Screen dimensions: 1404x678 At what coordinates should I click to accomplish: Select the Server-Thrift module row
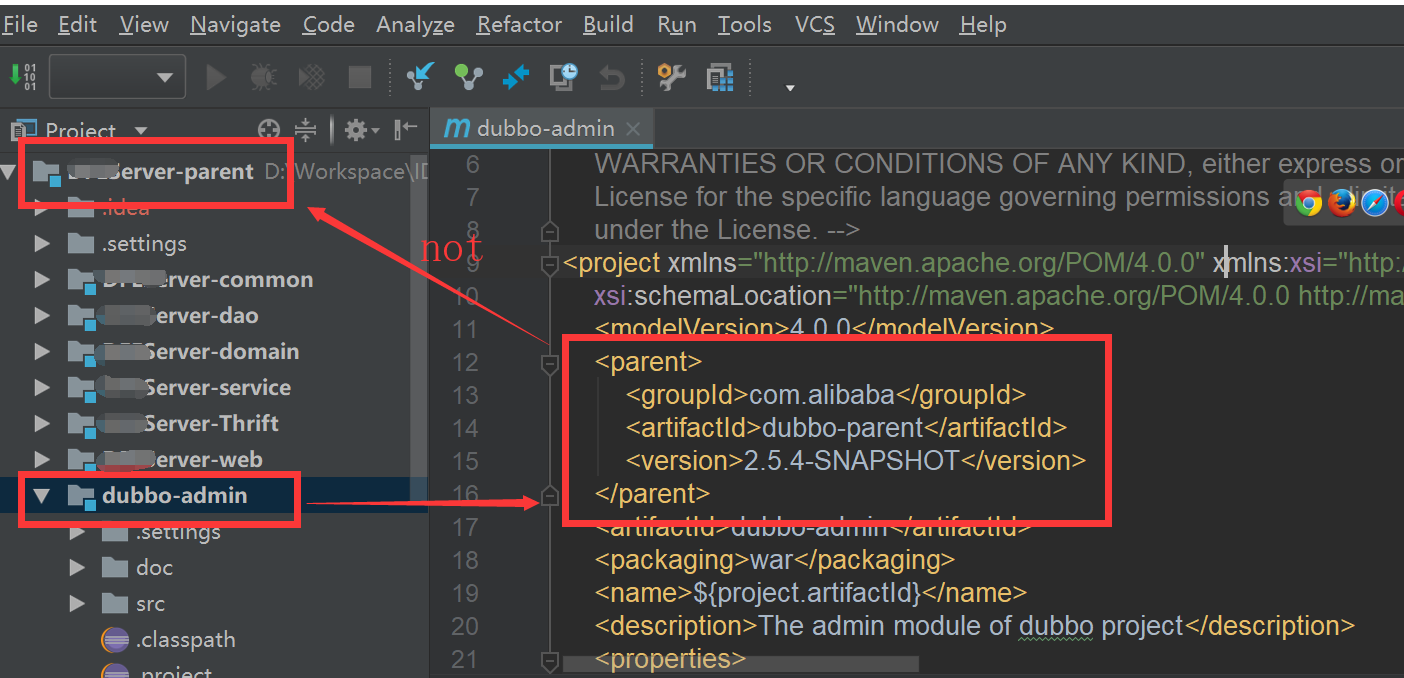(x=215, y=424)
